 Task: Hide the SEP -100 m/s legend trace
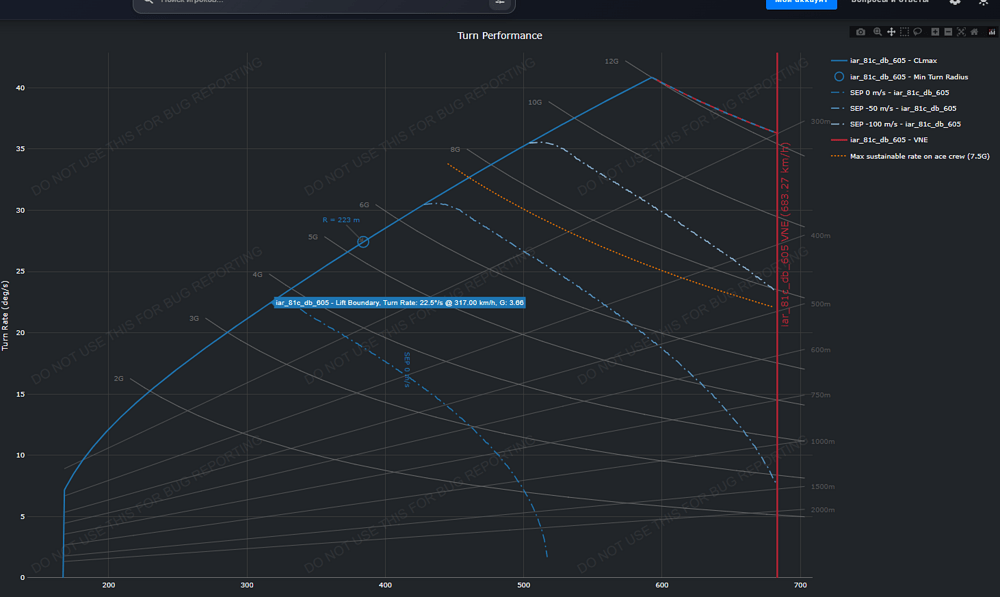[895, 124]
